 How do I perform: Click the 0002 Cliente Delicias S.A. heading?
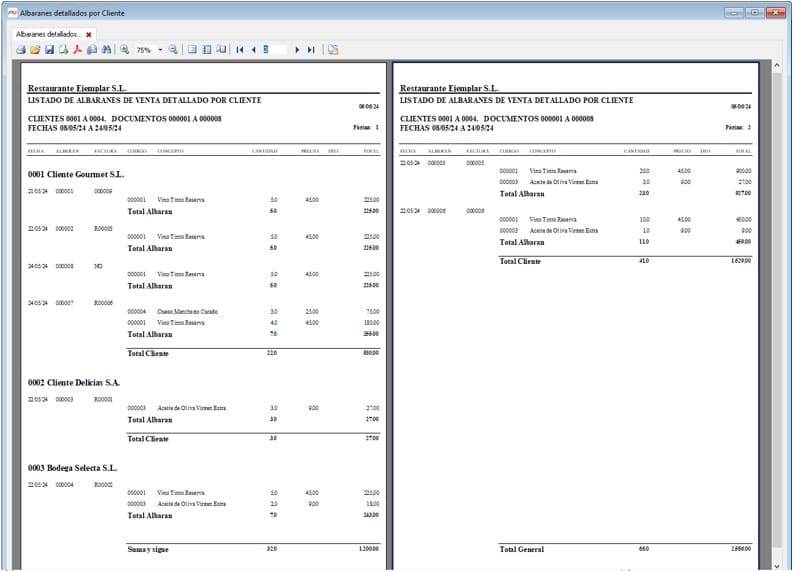tap(74, 382)
